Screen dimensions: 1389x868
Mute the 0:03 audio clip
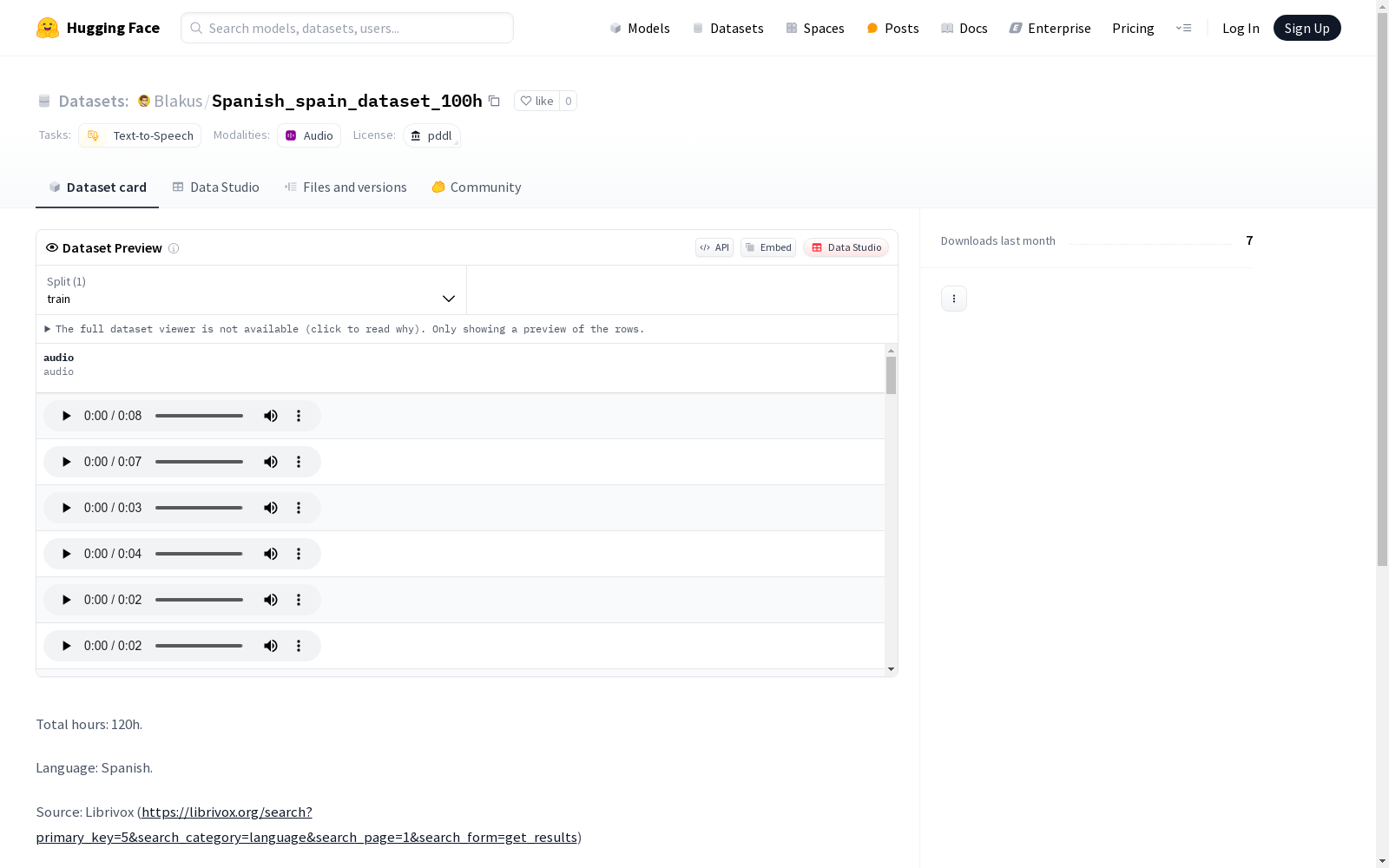click(271, 508)
